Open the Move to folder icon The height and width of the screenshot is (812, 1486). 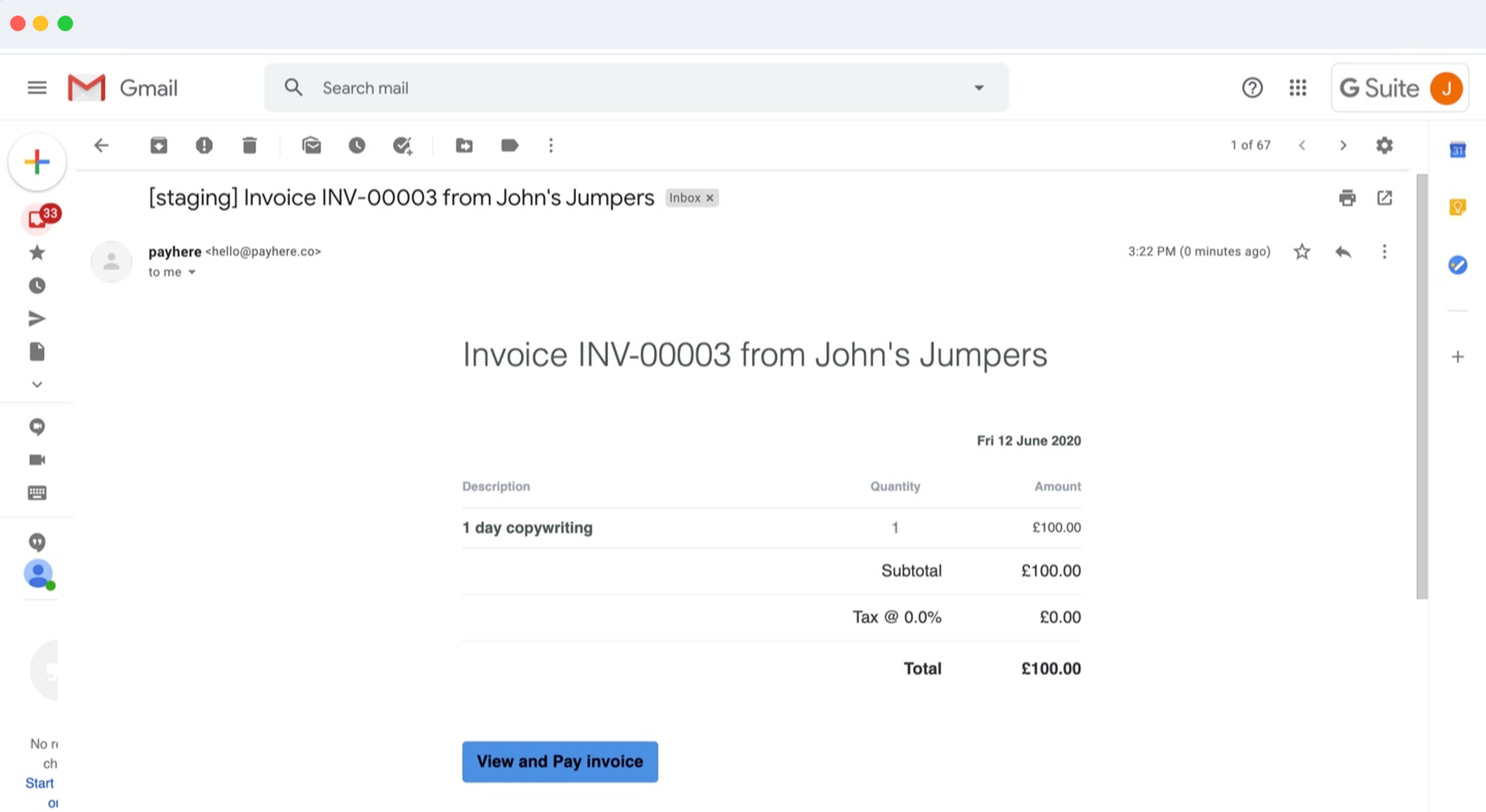464,145
